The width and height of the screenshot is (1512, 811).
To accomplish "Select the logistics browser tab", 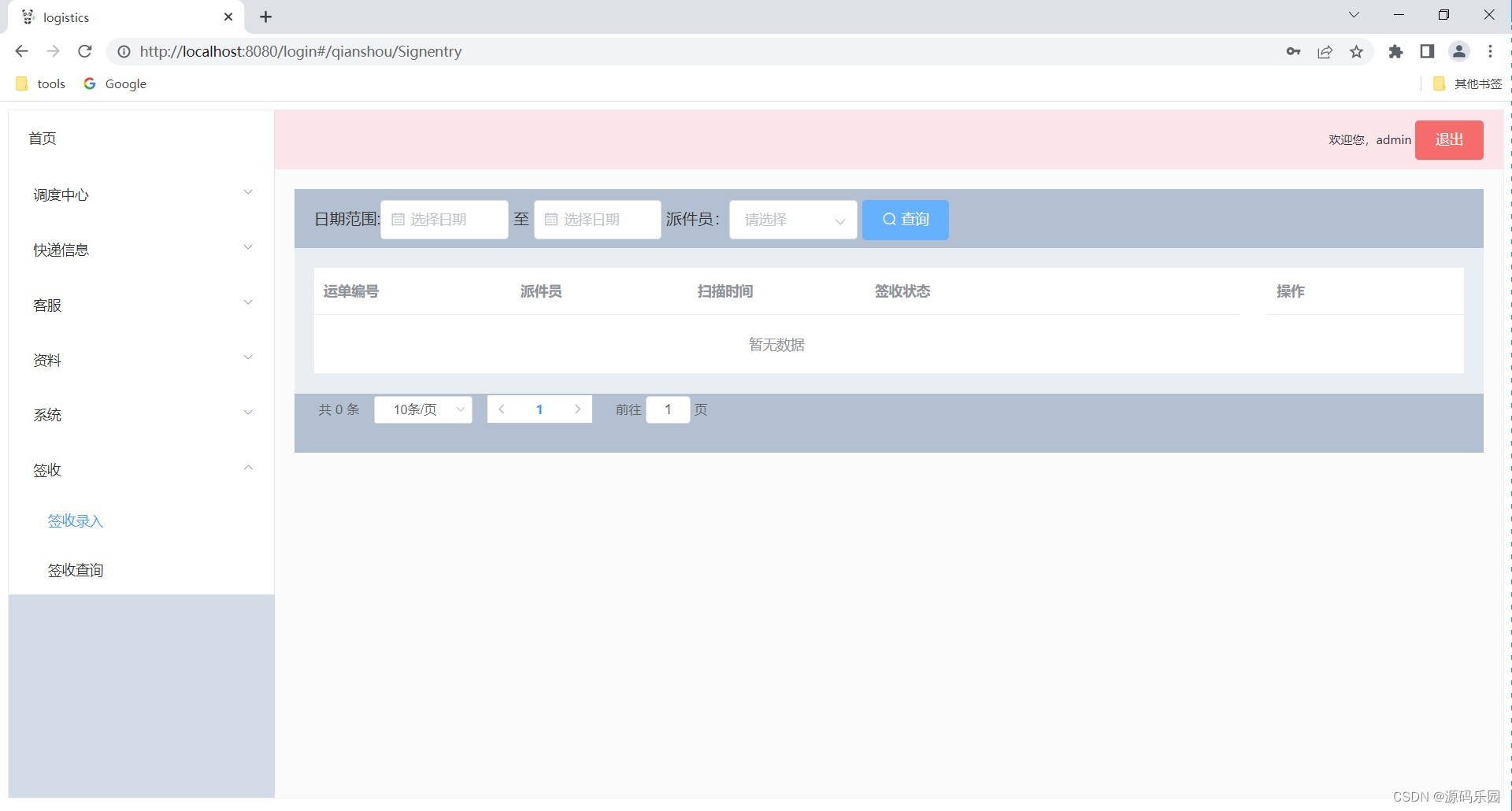I will pyautogui.click(x=126, y=17).
